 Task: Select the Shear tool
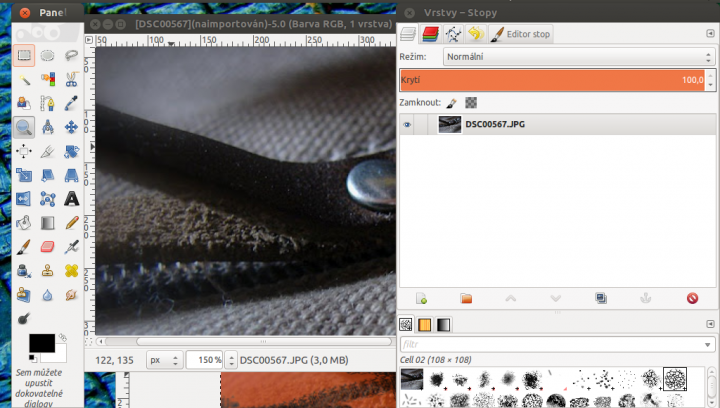(47, 175)
